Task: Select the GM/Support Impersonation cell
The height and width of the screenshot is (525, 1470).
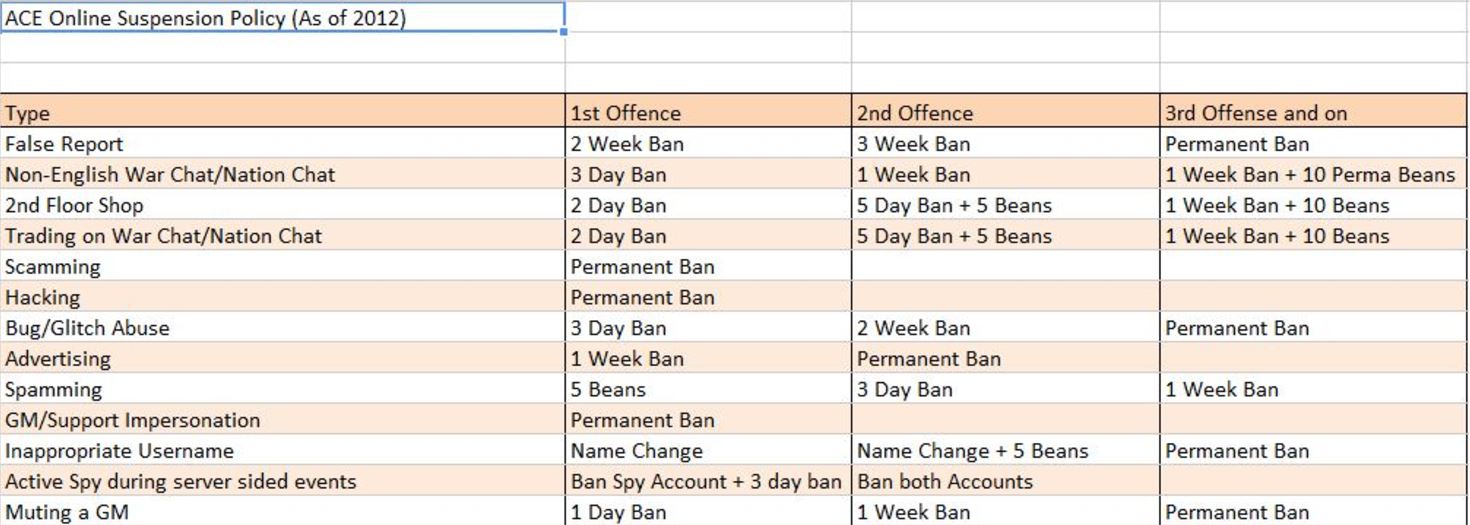Action: [x=283, y=420]
